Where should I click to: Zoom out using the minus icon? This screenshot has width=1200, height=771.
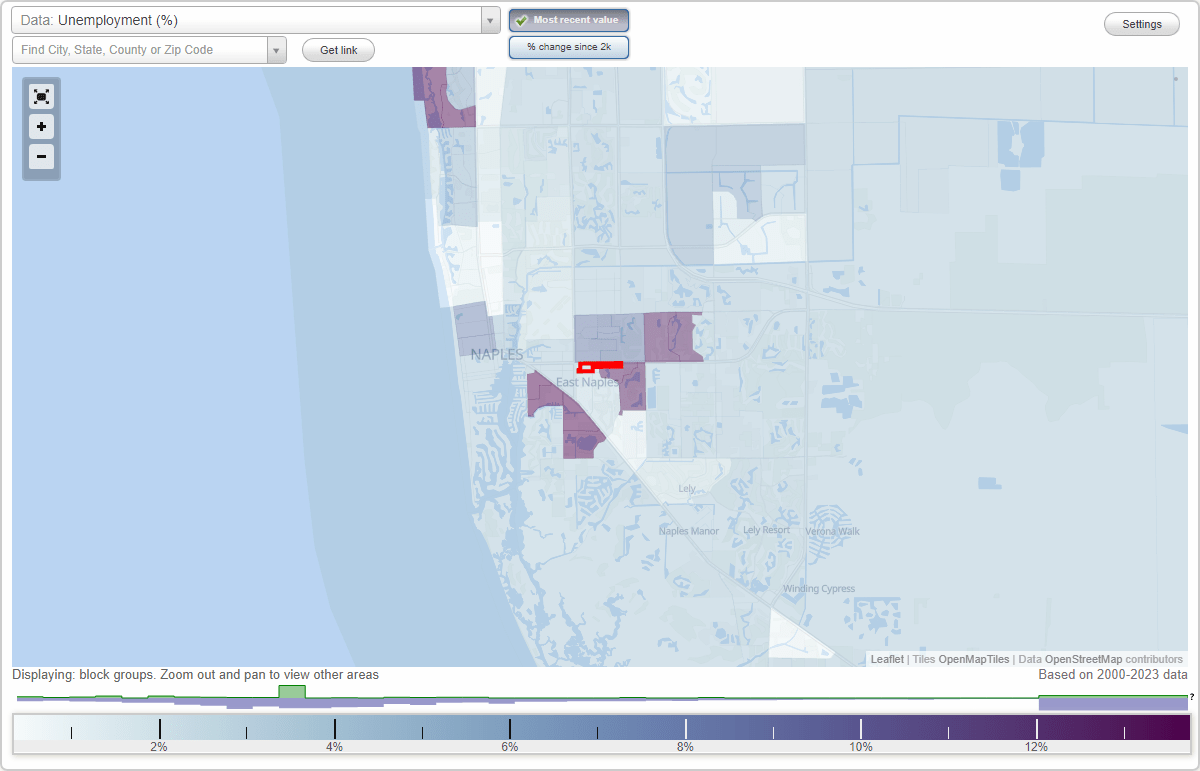point(41,157)
